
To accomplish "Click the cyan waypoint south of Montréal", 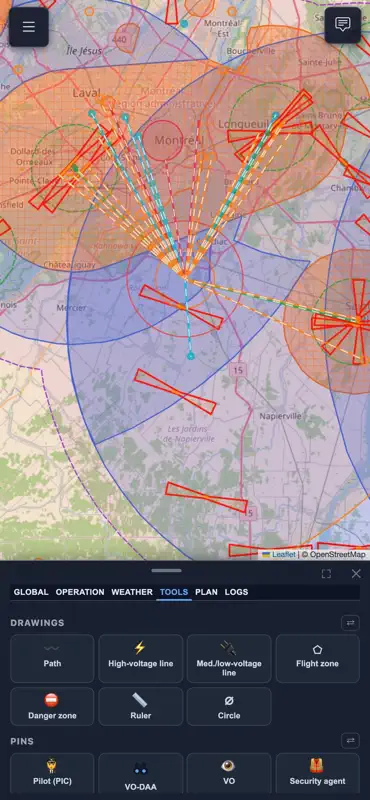I will tap(190, 356).
